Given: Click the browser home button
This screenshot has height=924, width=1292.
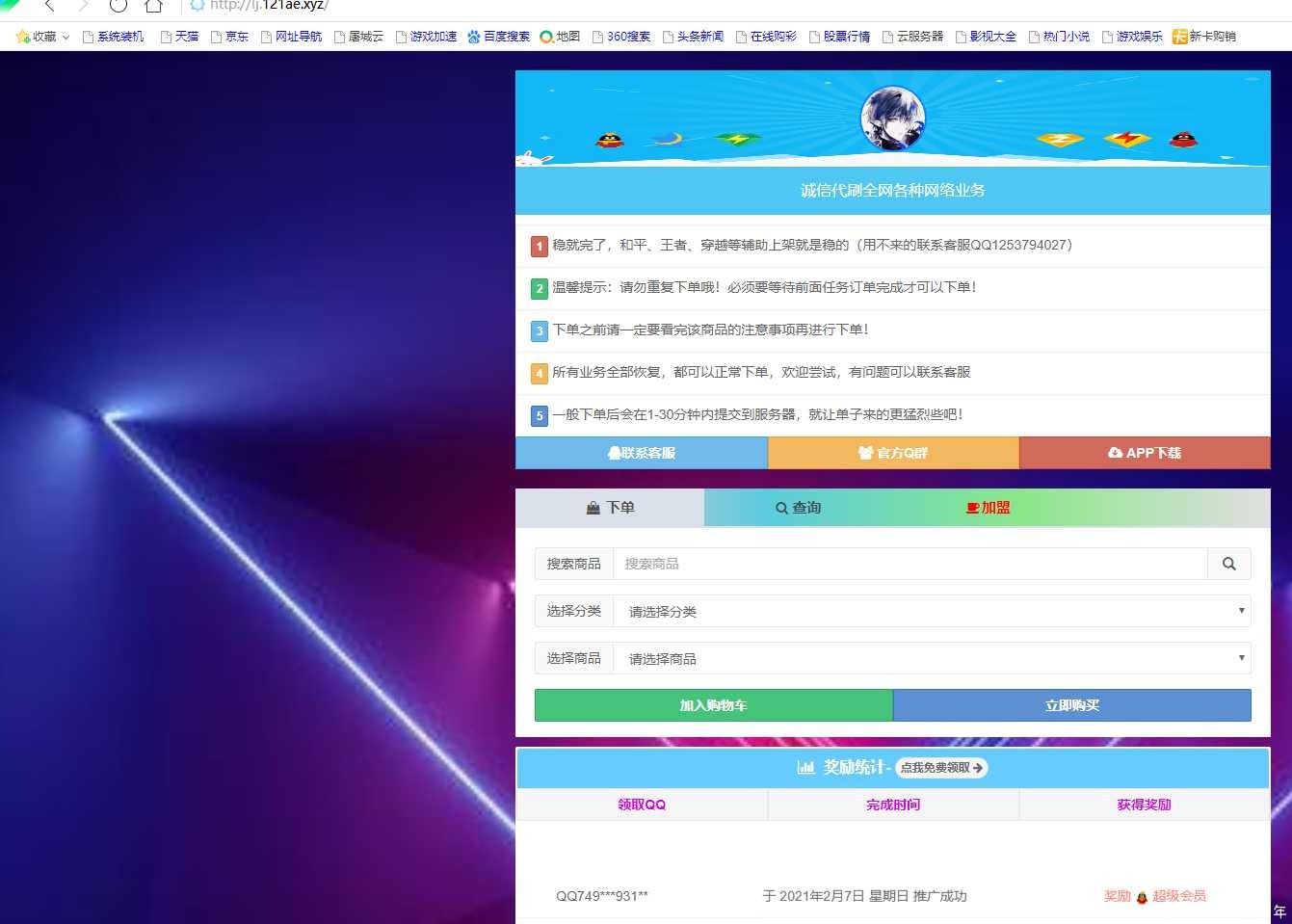Looking at the screenshot, I should [x=153, y=5].
